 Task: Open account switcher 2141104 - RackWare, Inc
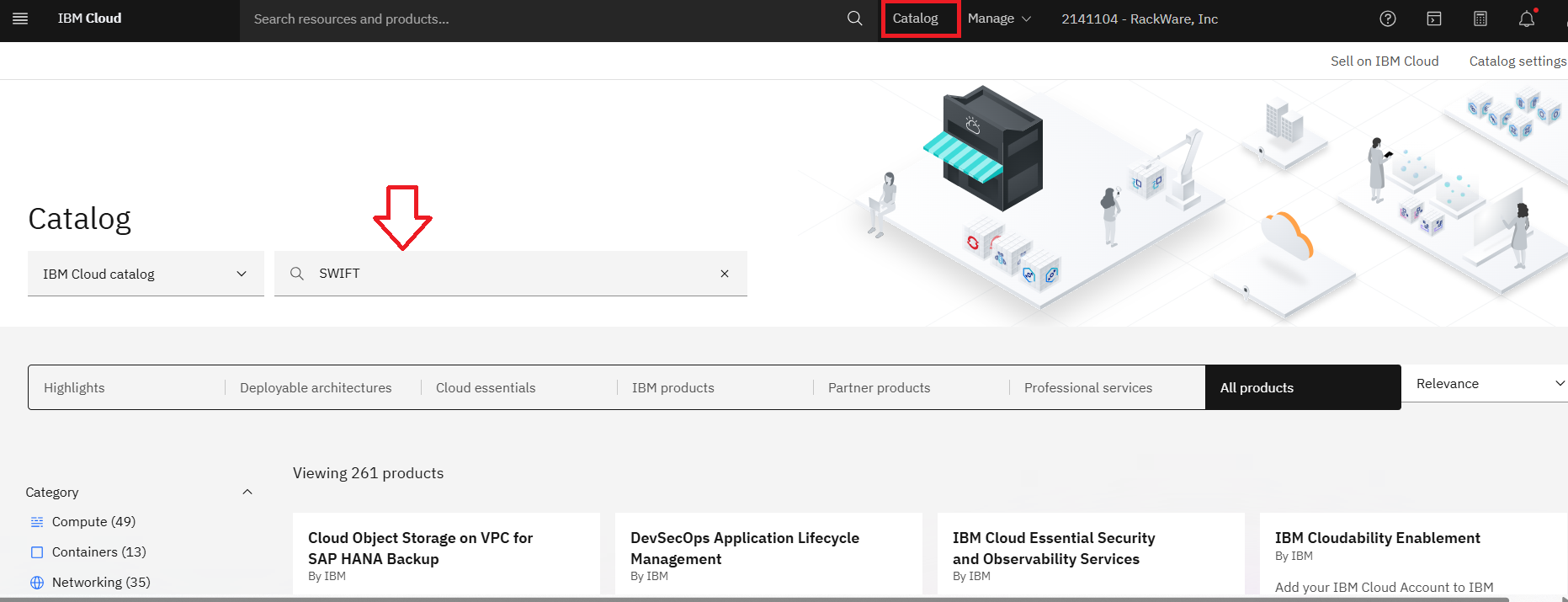(1140, 19)
